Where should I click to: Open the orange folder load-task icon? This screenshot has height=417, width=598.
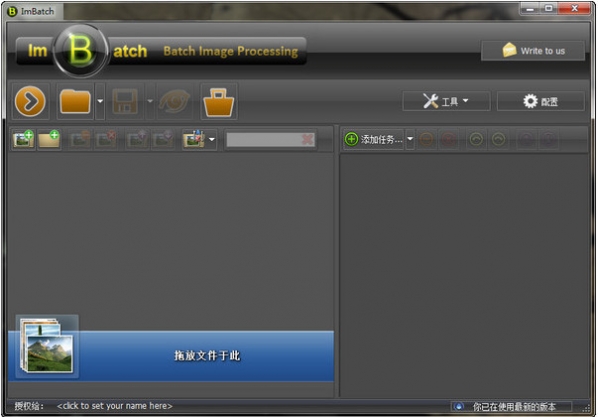(75, 101)
